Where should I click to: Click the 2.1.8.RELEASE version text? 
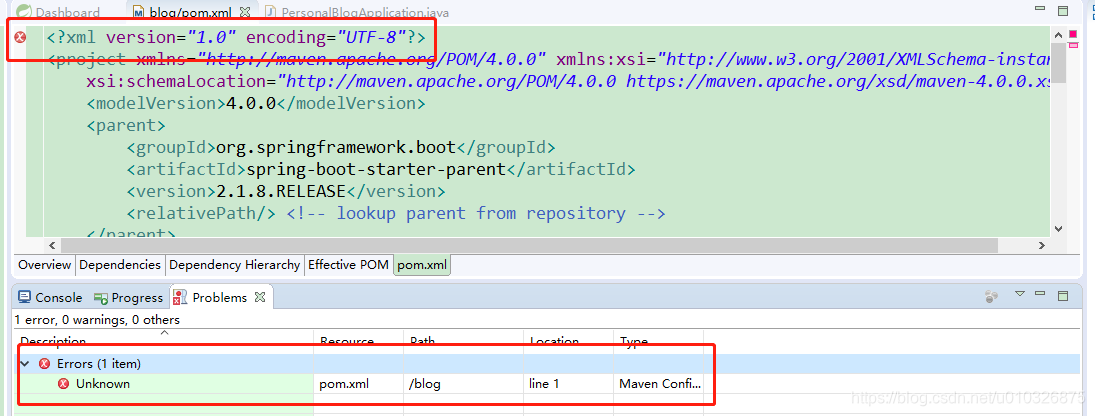tap(281, 191)
